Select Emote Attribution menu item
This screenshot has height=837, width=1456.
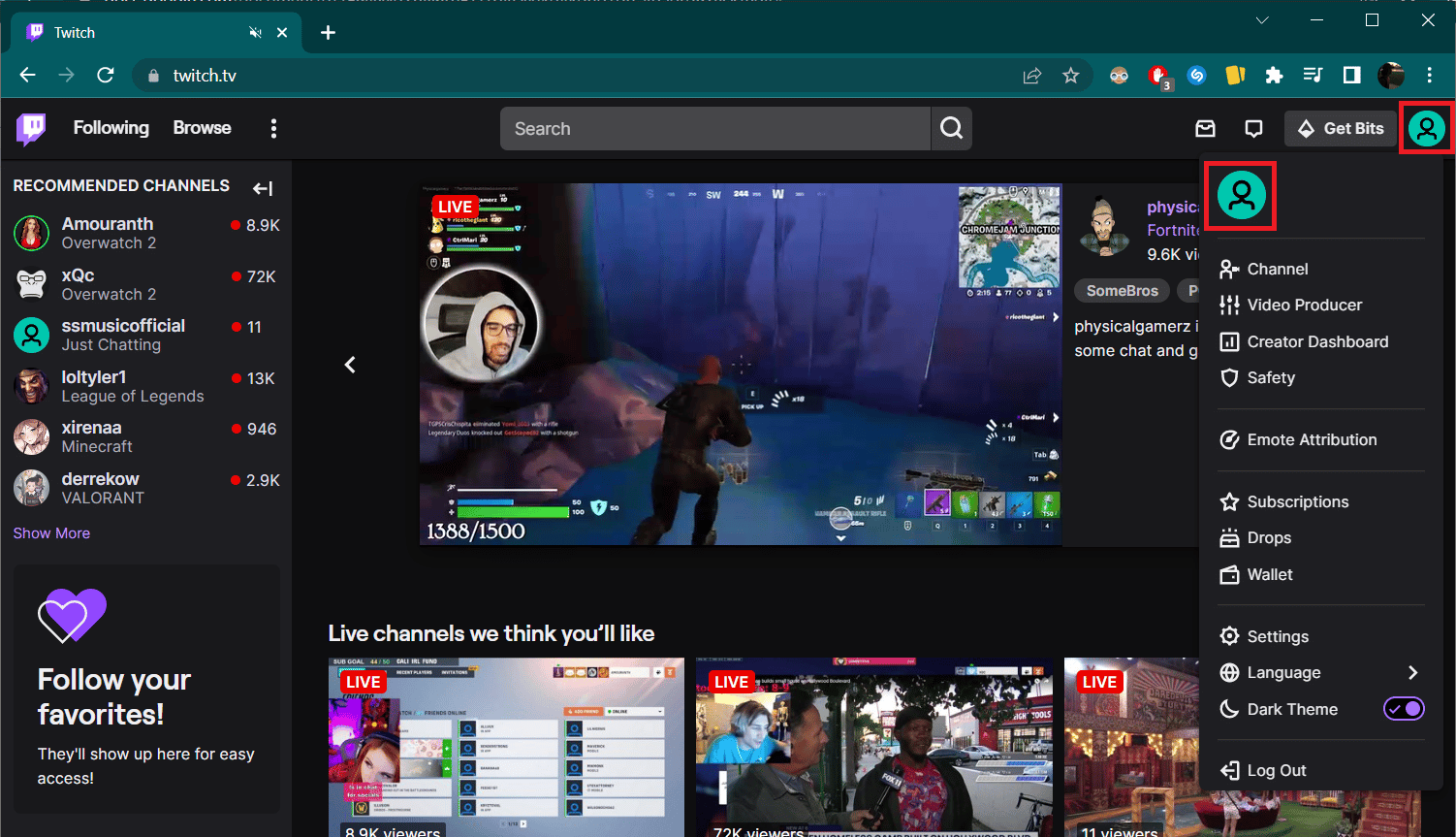tap(1321, 439)
